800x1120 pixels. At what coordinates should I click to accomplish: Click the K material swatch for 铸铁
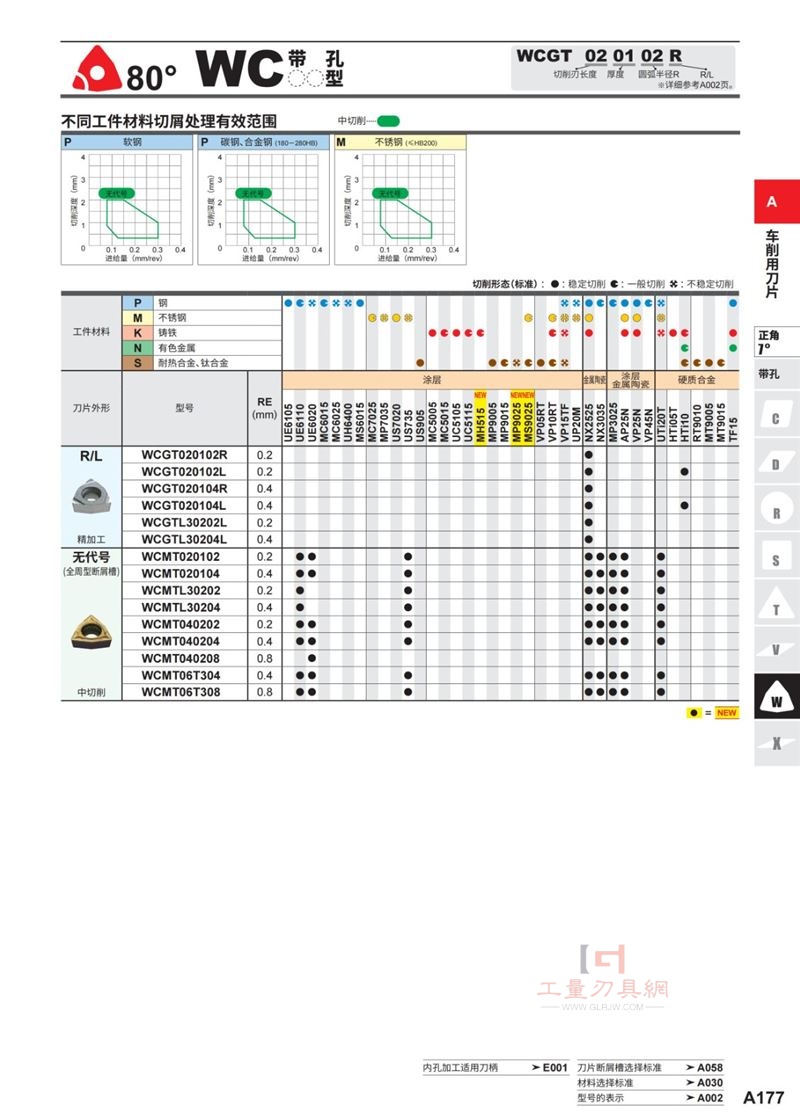138,333
